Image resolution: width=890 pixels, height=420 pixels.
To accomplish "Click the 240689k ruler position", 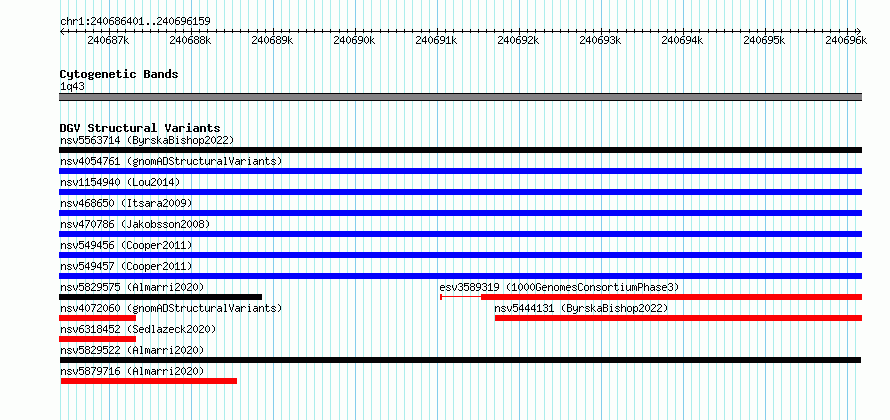I will pos(272,40).
